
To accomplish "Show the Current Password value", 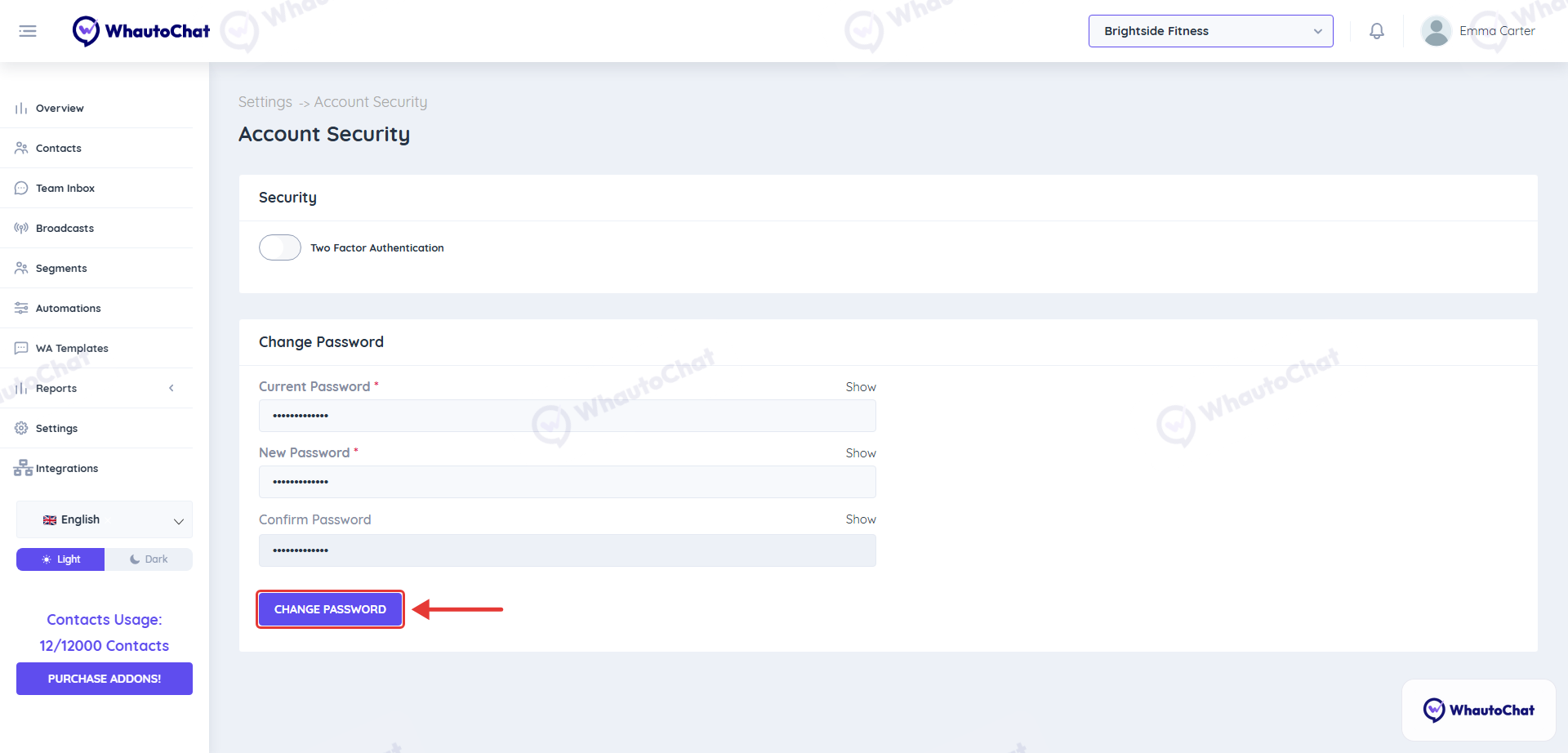I will (861, 387).
